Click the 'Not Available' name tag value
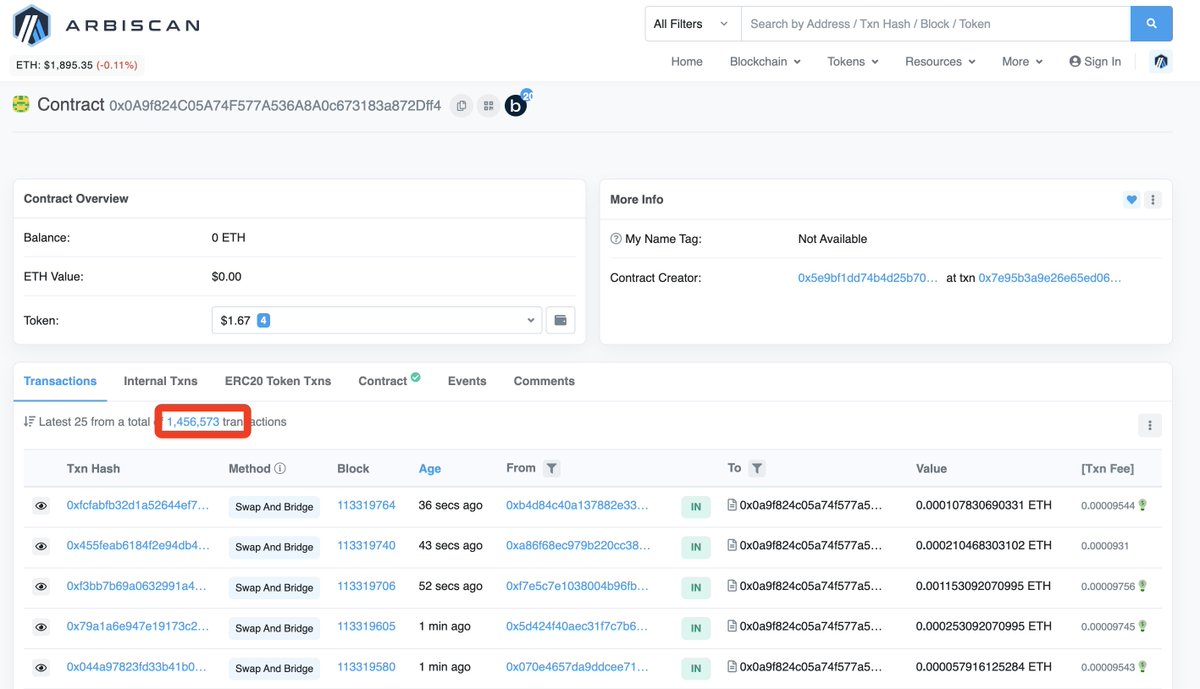 pyautogui.click(x=832, y=239)
